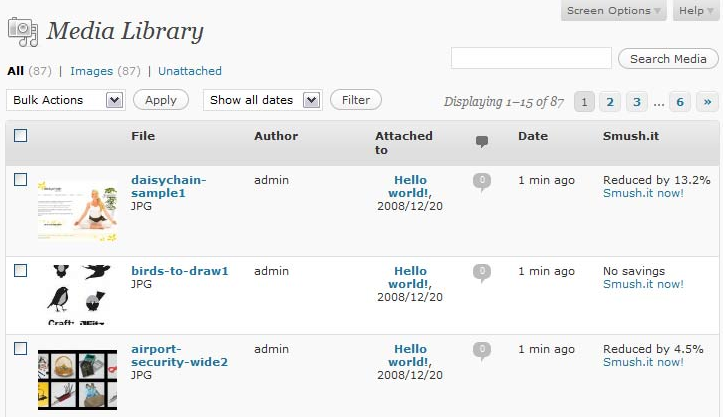
Task: Go to next page with » arrow
Action: (x=708, y=101)
